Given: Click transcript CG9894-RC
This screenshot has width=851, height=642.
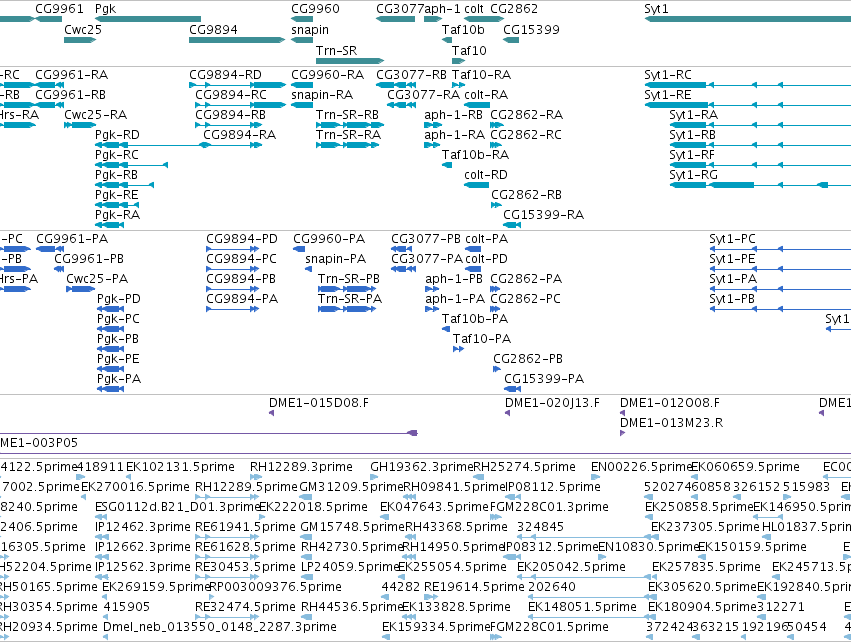Looking at the screenshot, I should 231,94.
